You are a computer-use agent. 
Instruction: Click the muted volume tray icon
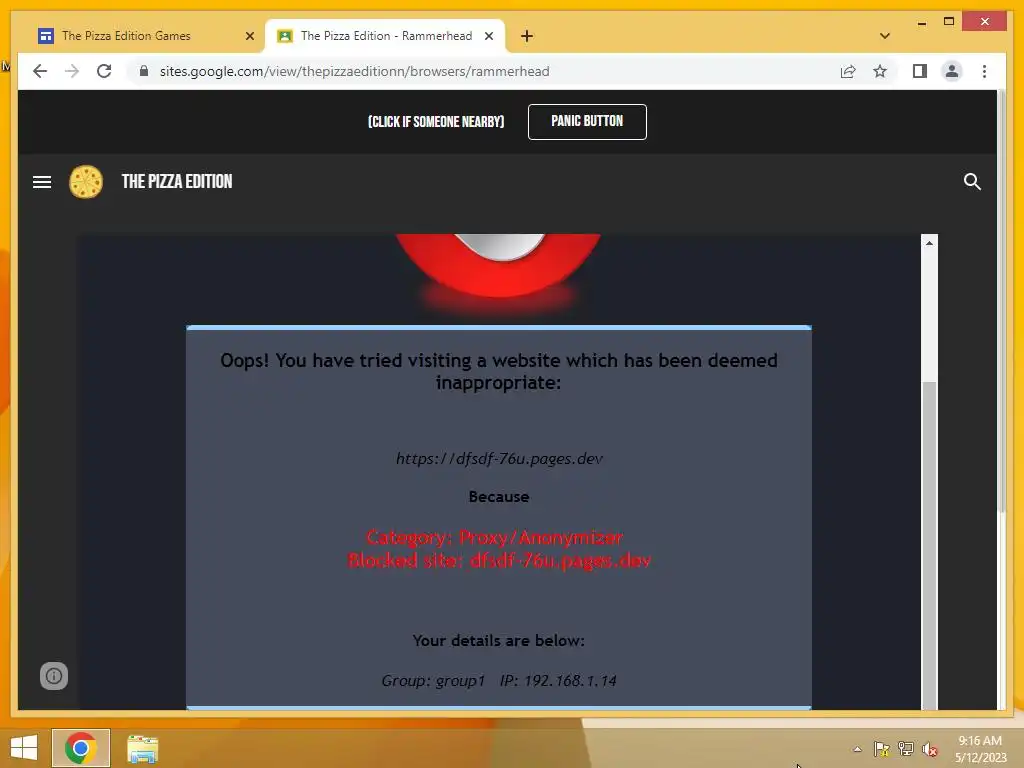pyautogui.click(x=930, y=749)
